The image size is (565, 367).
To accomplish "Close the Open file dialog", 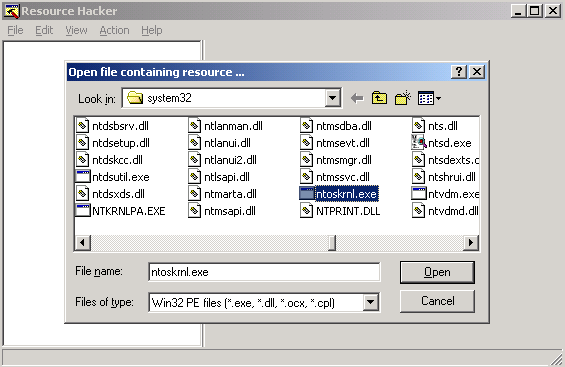I will coord(477,72).
